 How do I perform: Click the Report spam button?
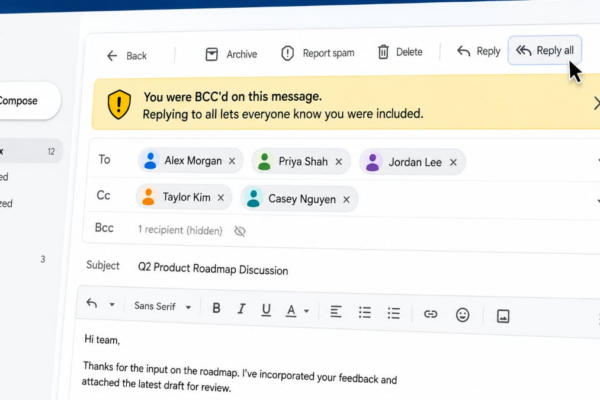tap(318, 53)
